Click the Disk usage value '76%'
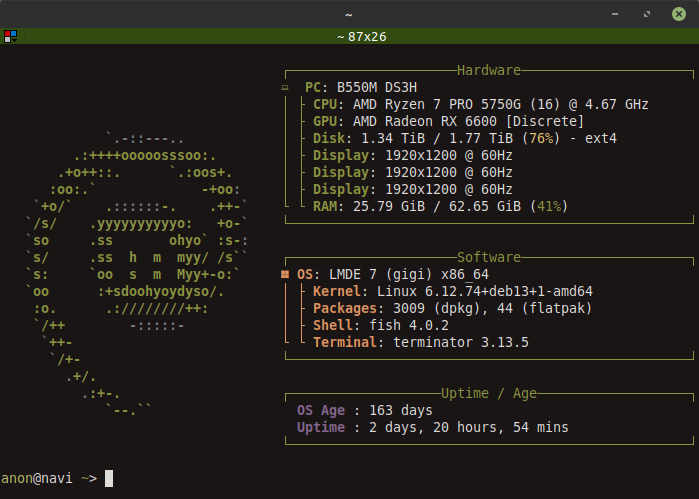 click(541, 138)
